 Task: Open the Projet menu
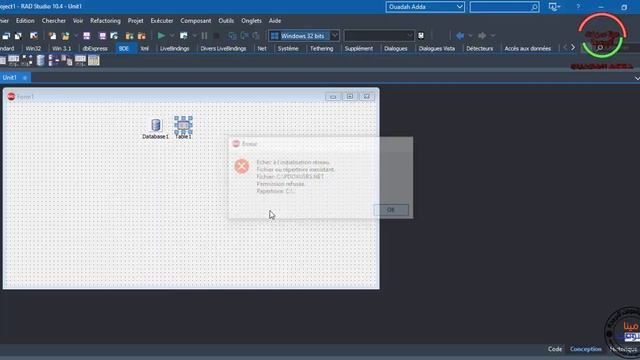136,21
